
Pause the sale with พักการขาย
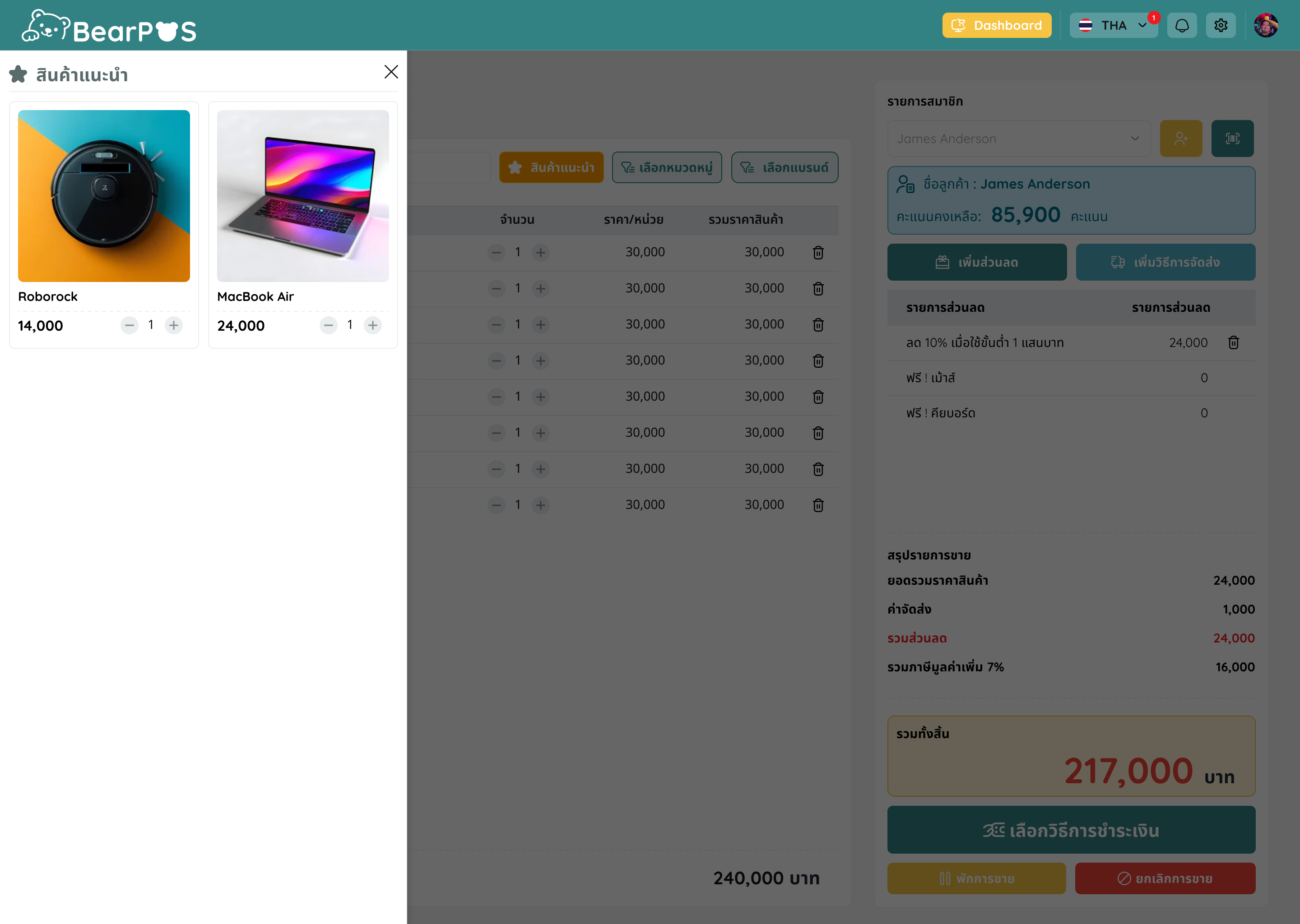pyautogui.click(x=977, y=878)
